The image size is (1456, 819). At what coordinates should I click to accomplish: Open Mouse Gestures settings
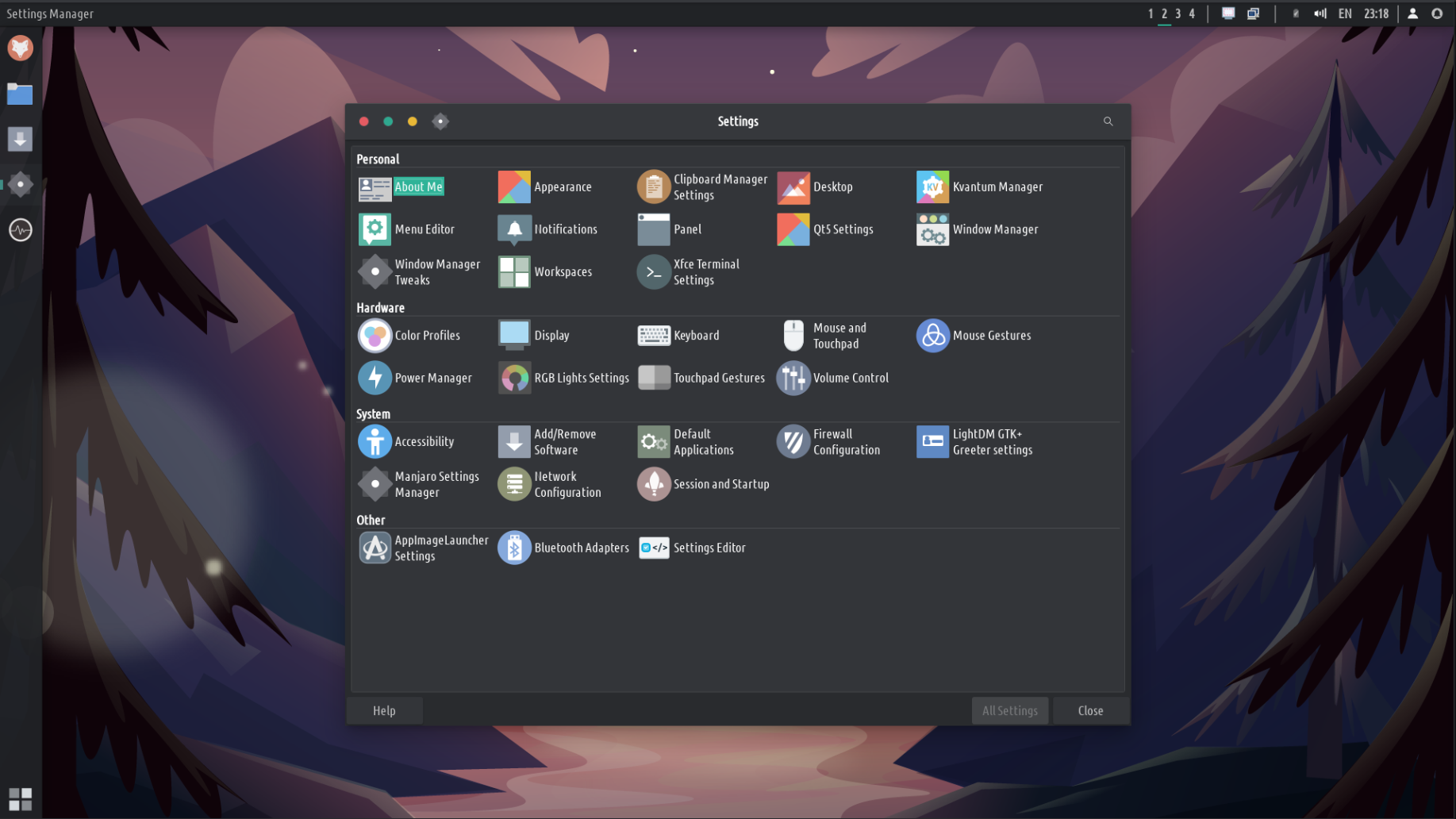pyautogui.click(x=974, y=336)
